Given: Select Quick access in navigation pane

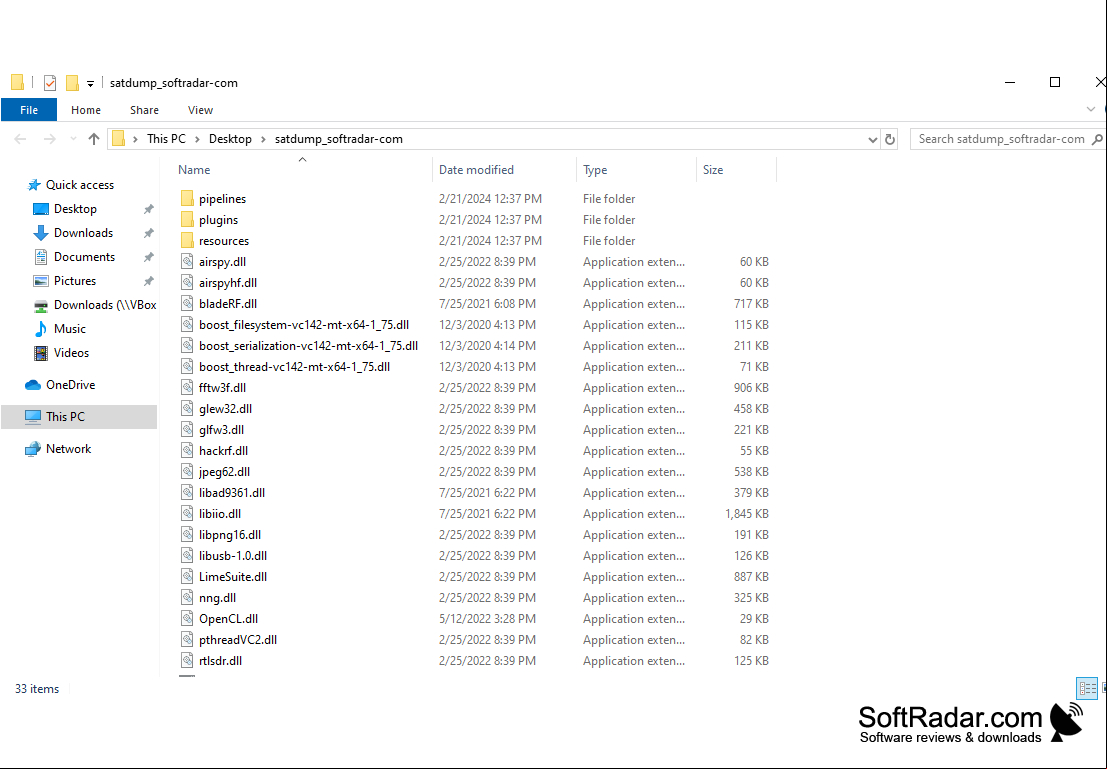Looking at the screenshot, I should (80, 185).
